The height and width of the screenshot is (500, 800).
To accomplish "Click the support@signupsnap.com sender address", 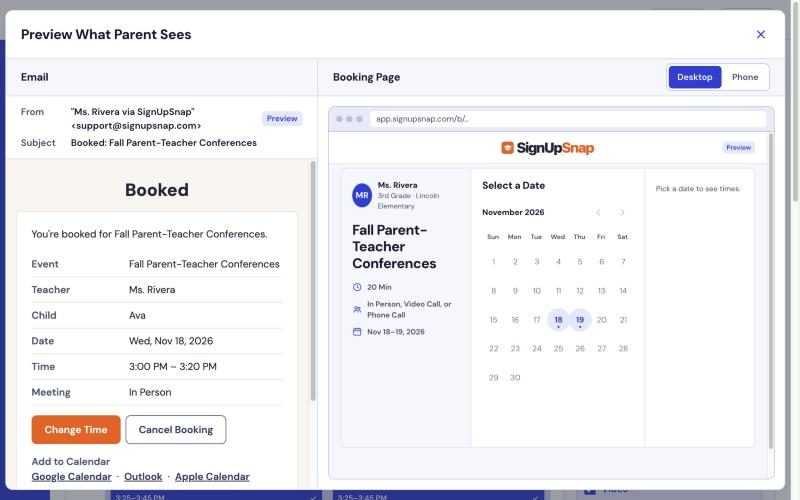I will click(136, 126).
